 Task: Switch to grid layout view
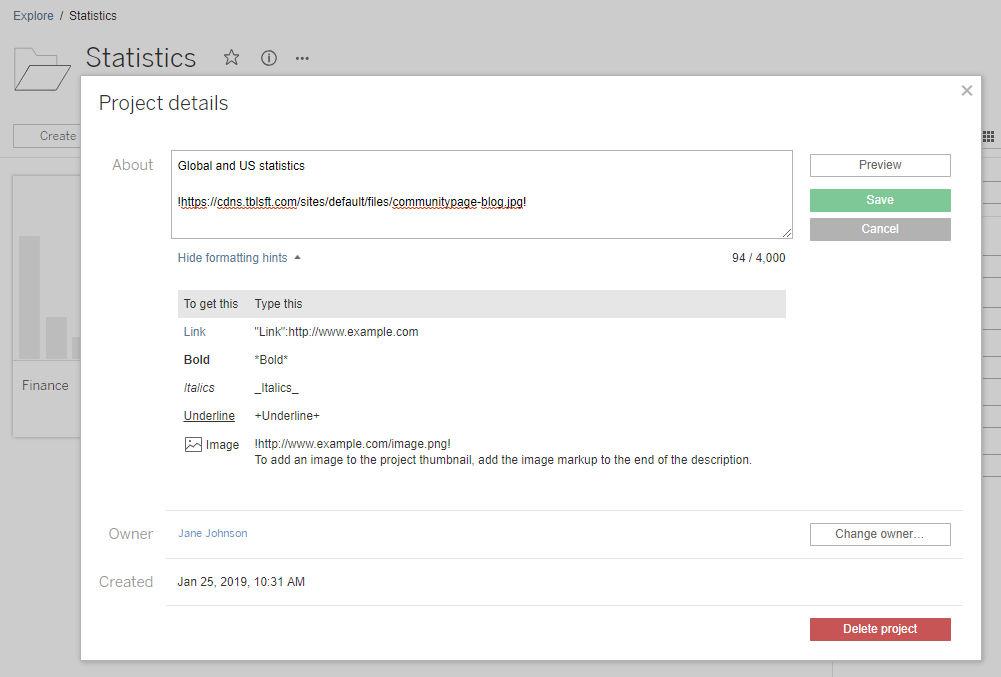click(988, 136)
